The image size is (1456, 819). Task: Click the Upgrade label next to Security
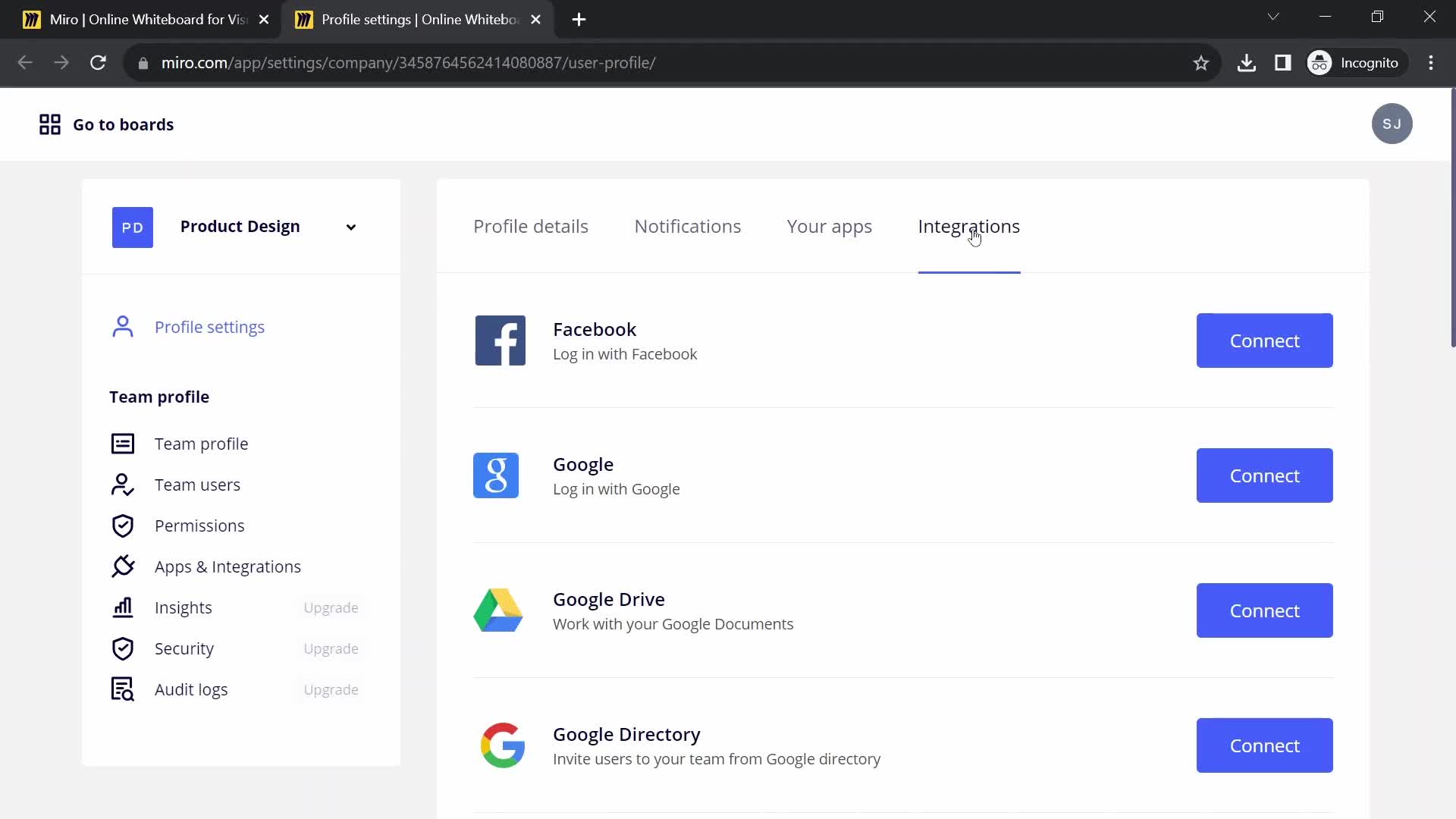[331, 648]
